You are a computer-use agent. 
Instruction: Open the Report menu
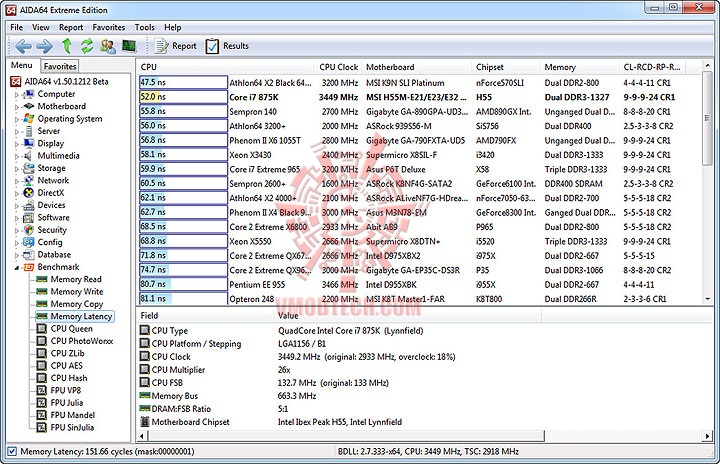pyautogui.click(x=71, y=28)
